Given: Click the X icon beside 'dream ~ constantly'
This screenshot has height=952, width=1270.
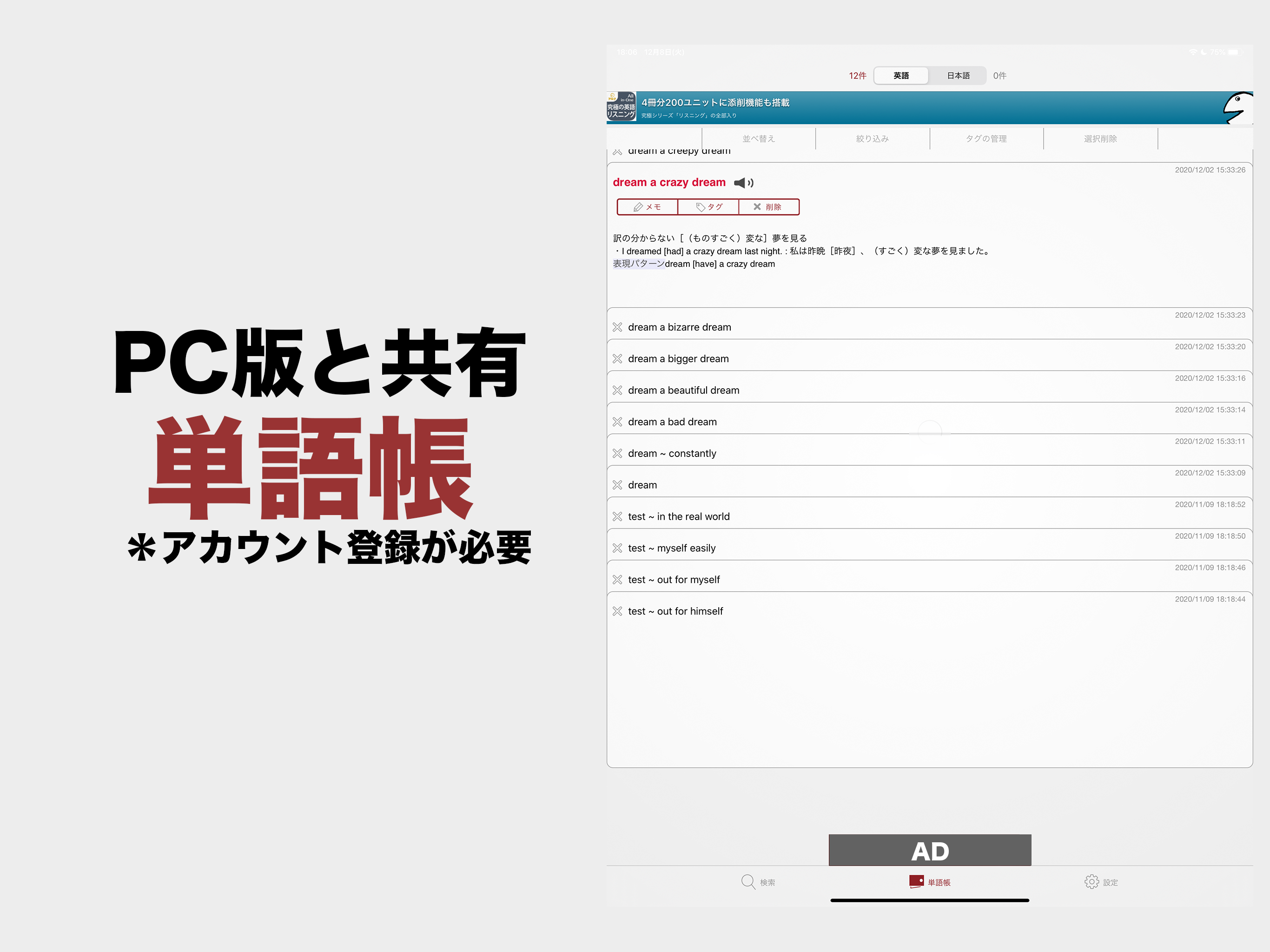Looking at the screenshot, I should click(x=617, y=454).
